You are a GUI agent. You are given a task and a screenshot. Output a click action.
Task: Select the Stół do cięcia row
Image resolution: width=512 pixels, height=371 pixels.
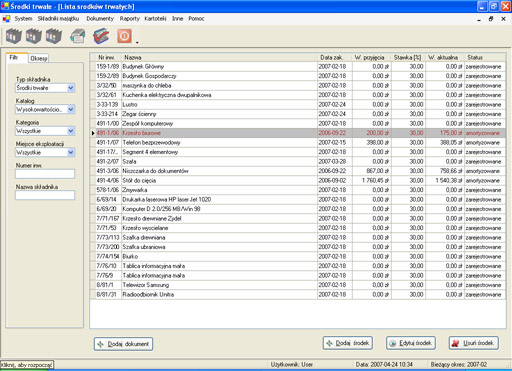click(298, 181)
